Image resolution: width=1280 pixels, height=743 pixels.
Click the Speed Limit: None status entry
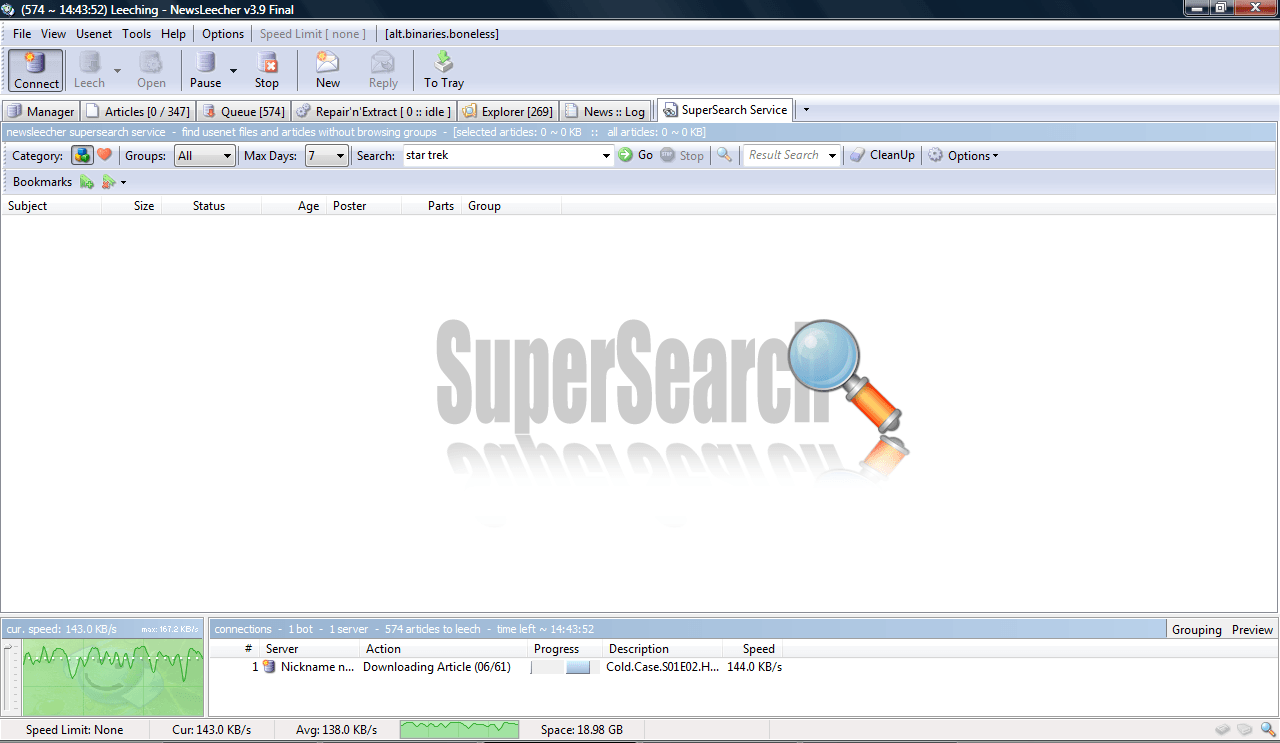pyautogui.click(x=75, y=730)
